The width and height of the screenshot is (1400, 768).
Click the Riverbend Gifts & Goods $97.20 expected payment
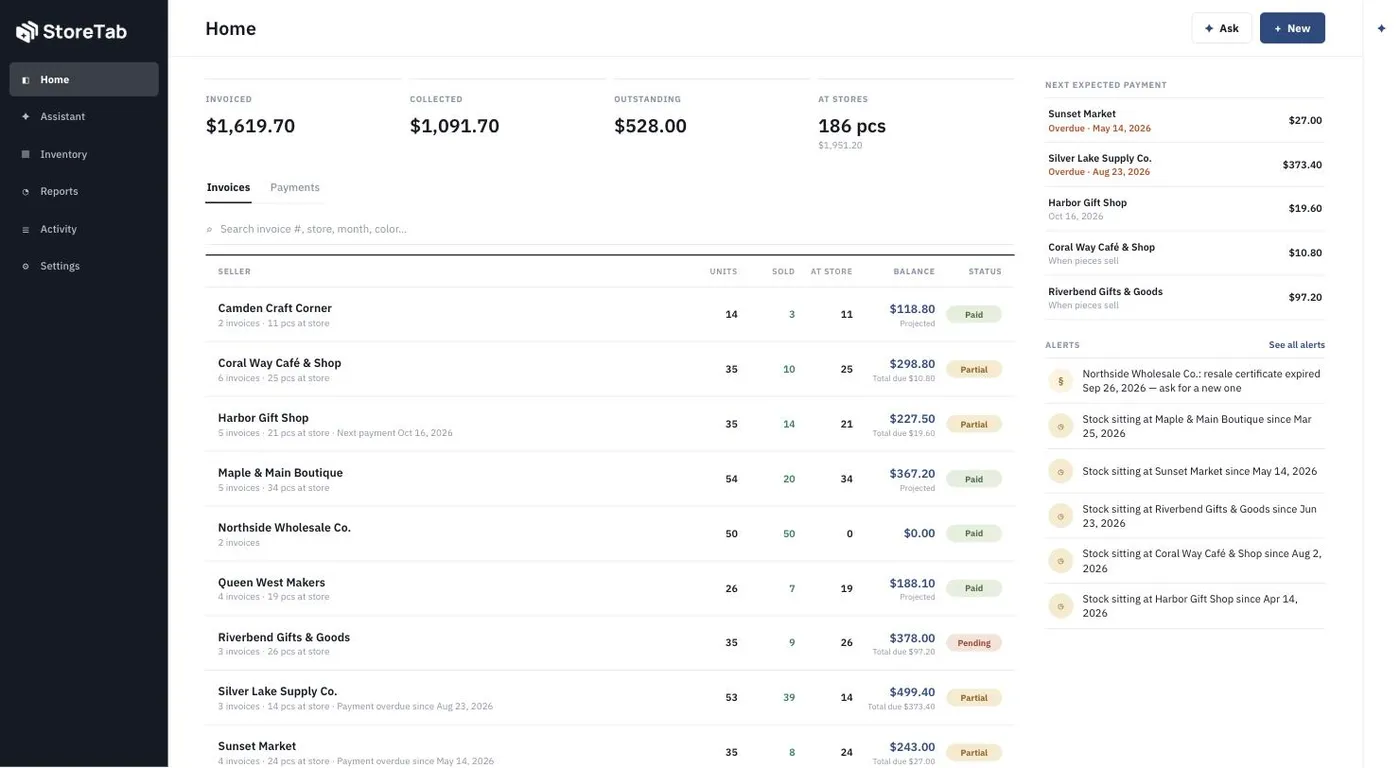(x=1185, y=298)
